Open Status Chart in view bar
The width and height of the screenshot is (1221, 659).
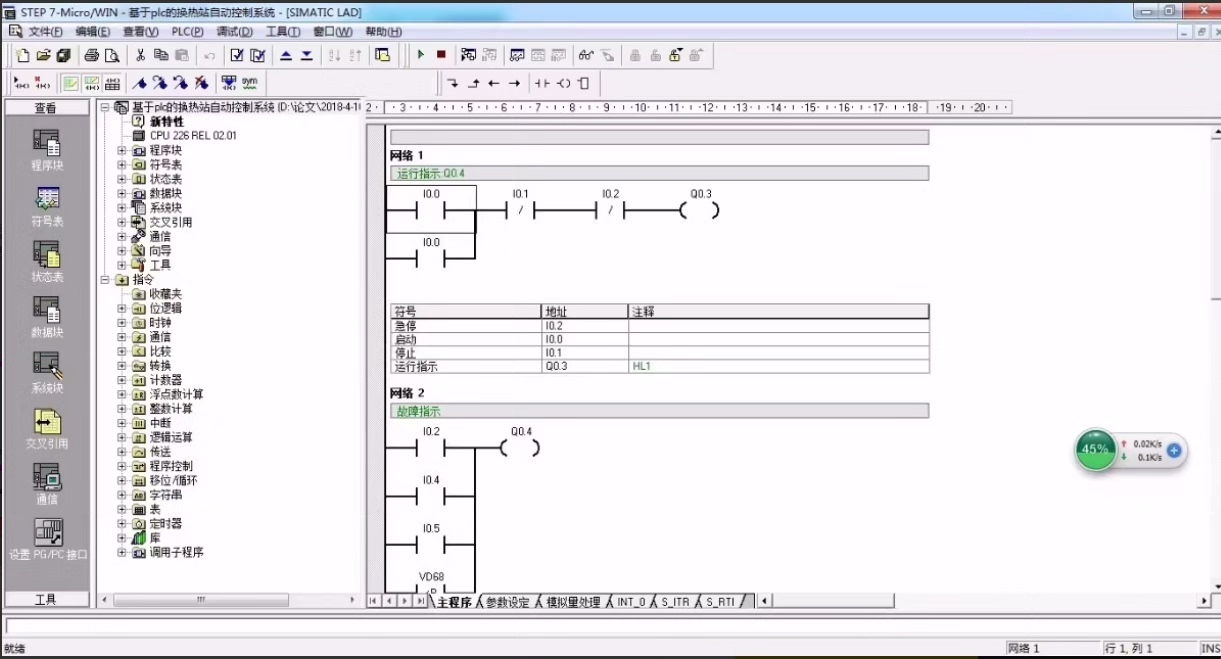[x=46, y=262]
